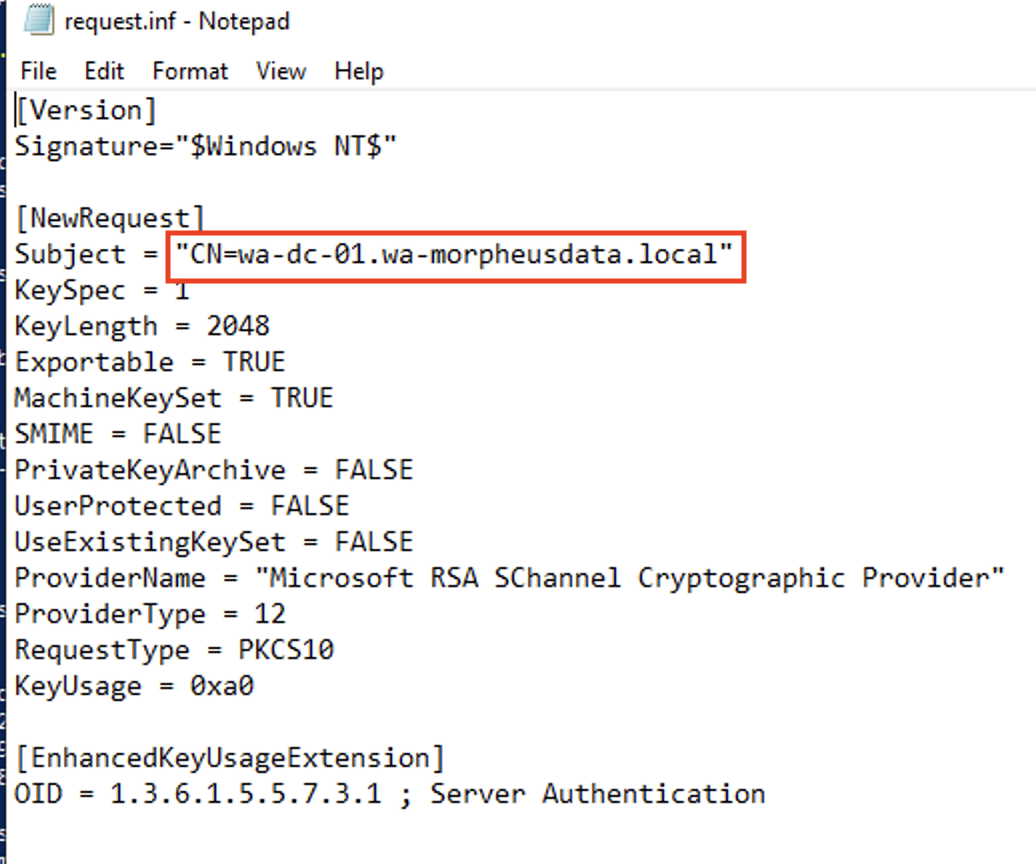Screen dimensions: 1036x864
Task: Place cursor on the [Version] section header
Action: (85, 109)
